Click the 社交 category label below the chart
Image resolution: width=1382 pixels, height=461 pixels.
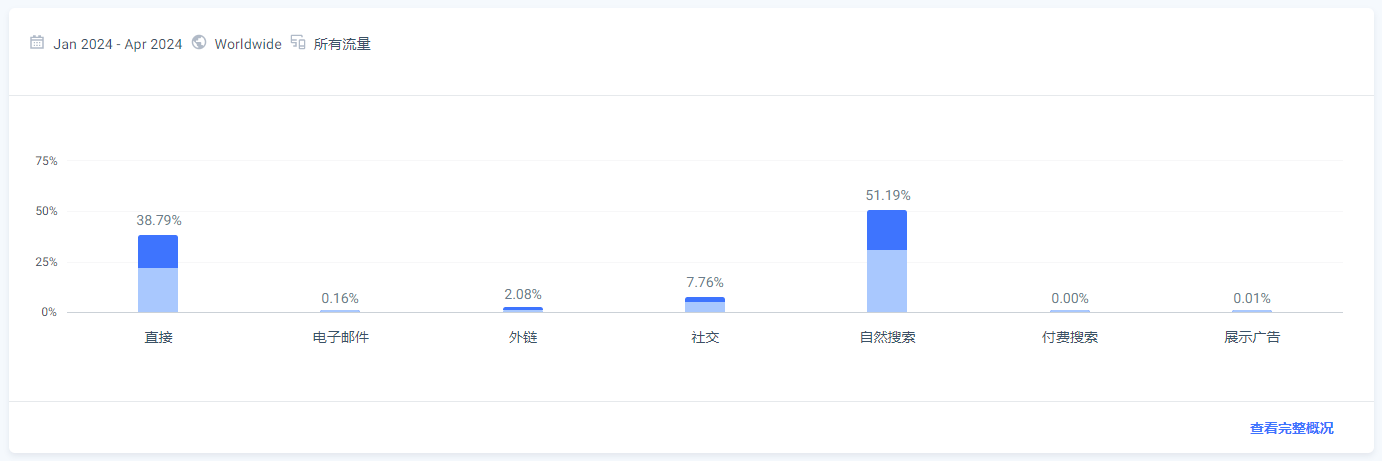click(x=705, y=338)
